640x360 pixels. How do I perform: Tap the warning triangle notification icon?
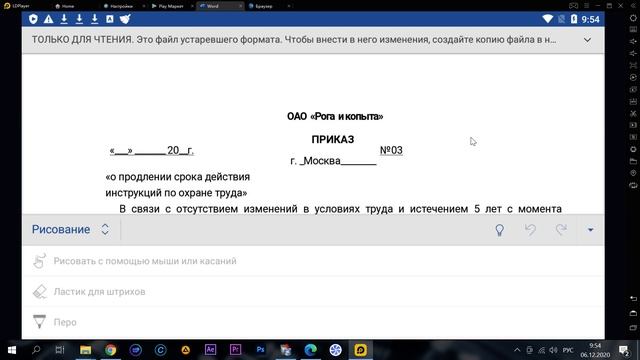coord(49,19)
